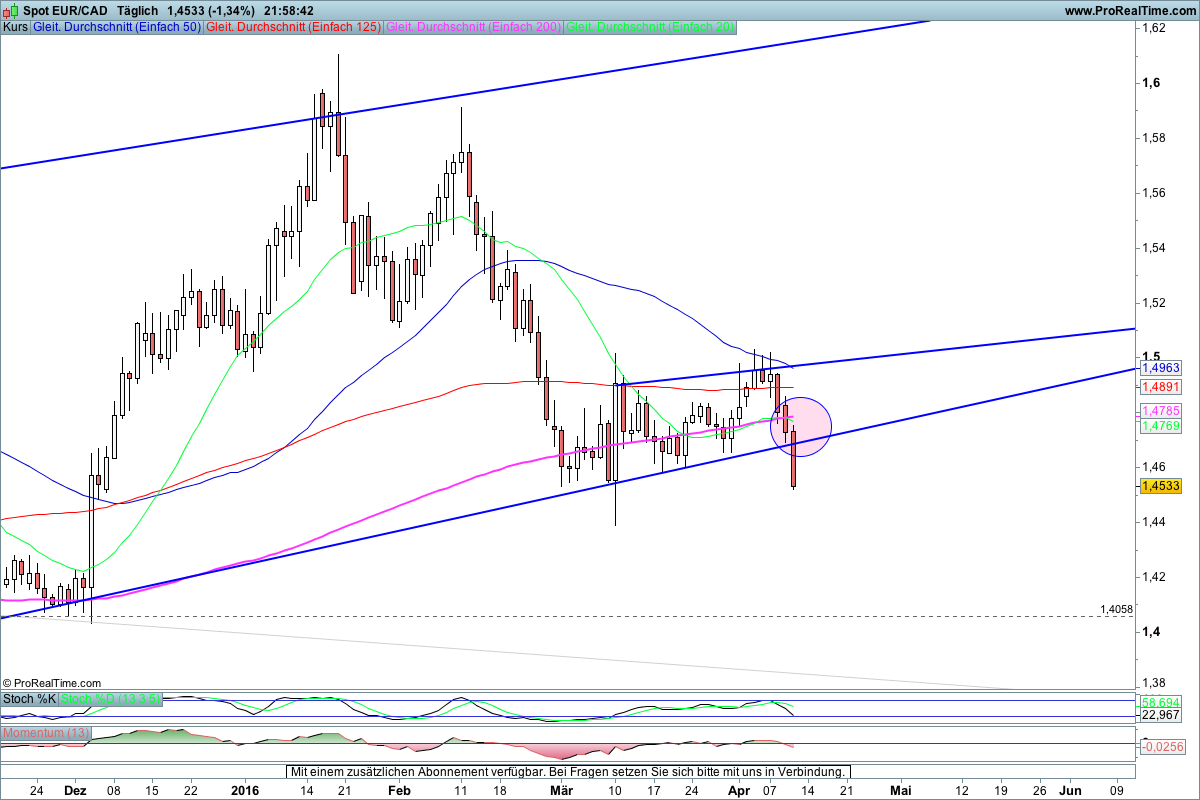The height and width of the screenshot is (800, 1200).
Task: Click the Jun label on the time axis
Action: [x=1070, y=790]
